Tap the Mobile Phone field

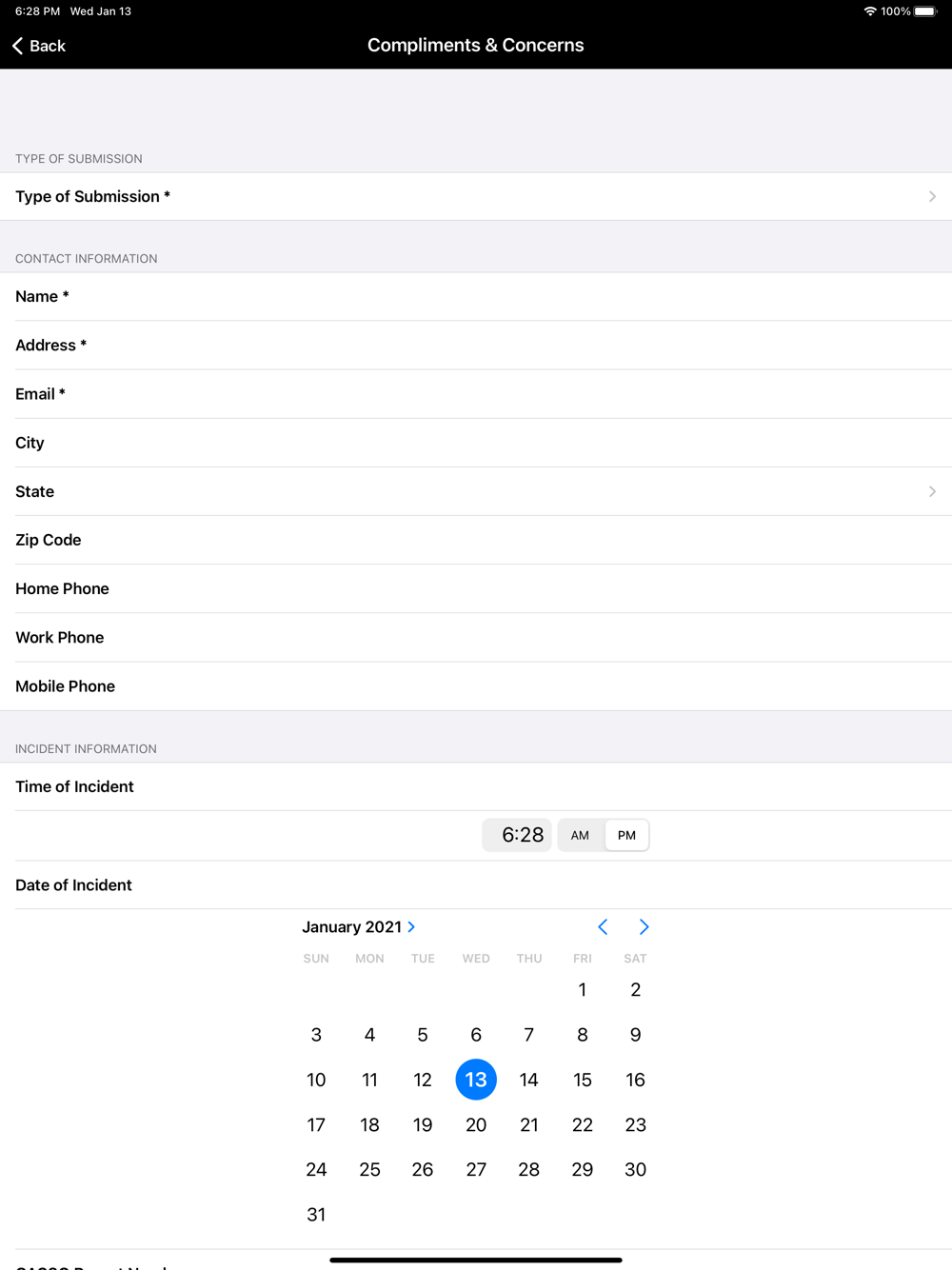click(476, 686)
